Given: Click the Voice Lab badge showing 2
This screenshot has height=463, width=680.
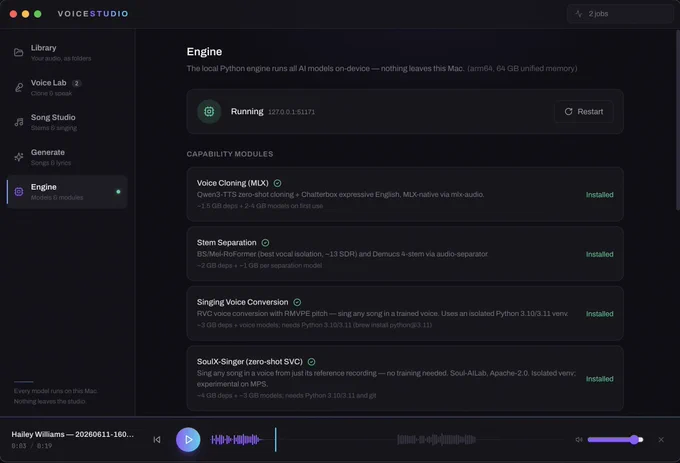Looking at the screenshot, I should pos(76,83).
